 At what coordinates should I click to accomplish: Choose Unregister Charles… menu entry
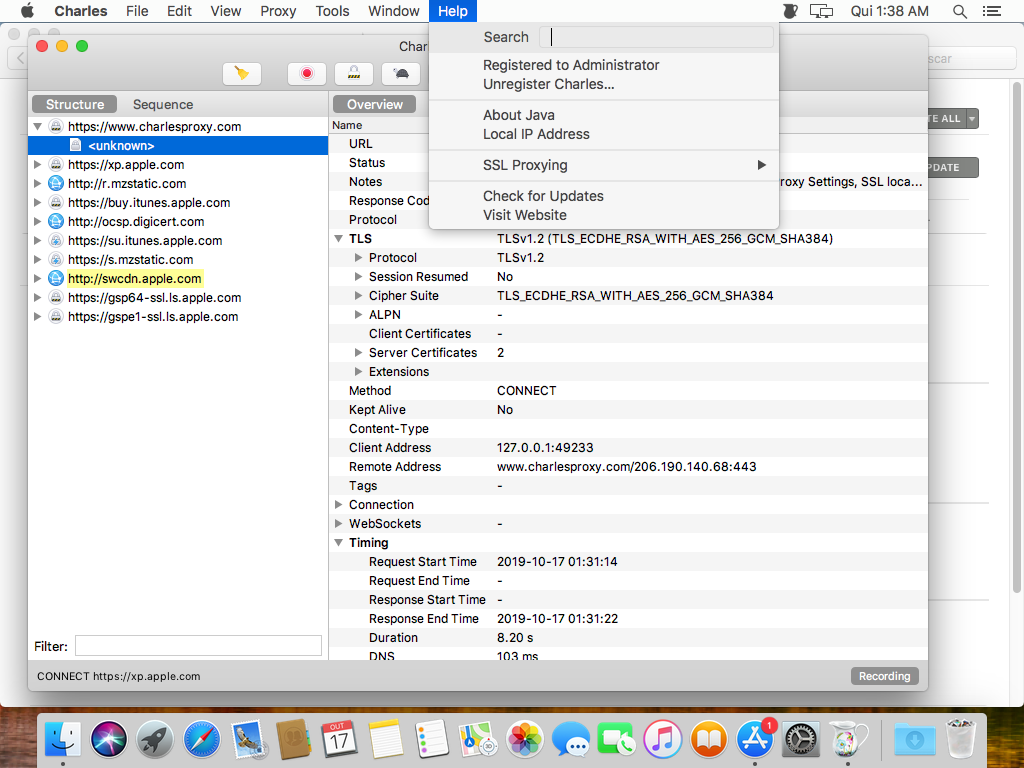click(x=604, y=84)
